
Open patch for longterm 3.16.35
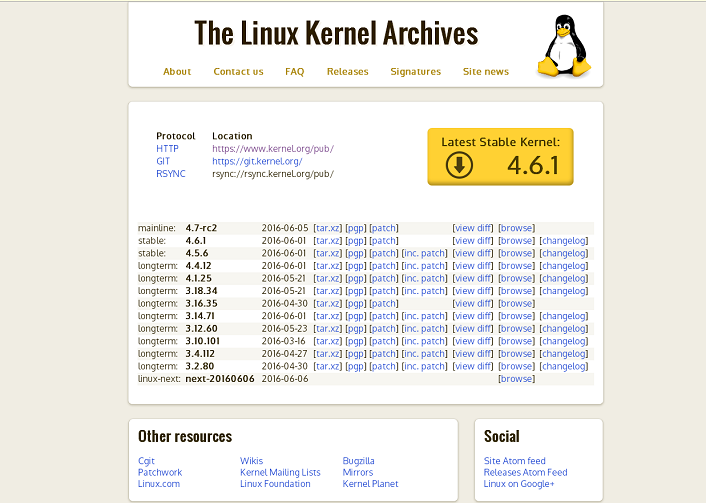click(384, 304)
